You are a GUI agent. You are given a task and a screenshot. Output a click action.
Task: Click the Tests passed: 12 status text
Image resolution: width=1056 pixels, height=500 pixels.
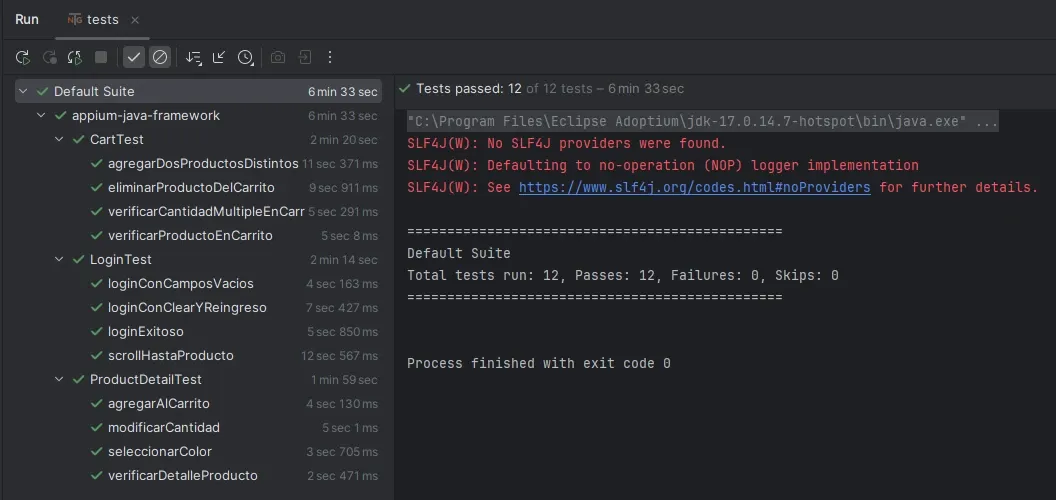(469, 88)
